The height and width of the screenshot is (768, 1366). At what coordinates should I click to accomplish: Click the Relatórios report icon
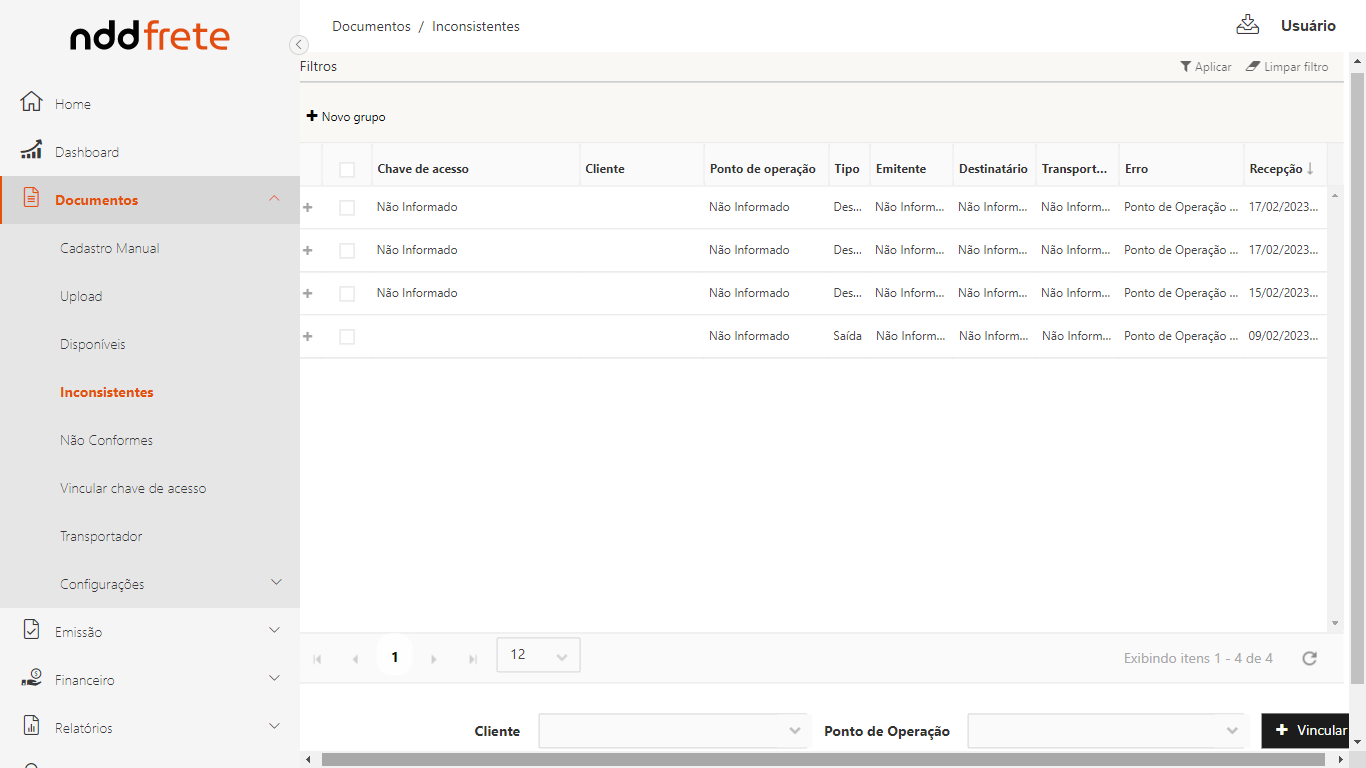(x=31, y=727)
